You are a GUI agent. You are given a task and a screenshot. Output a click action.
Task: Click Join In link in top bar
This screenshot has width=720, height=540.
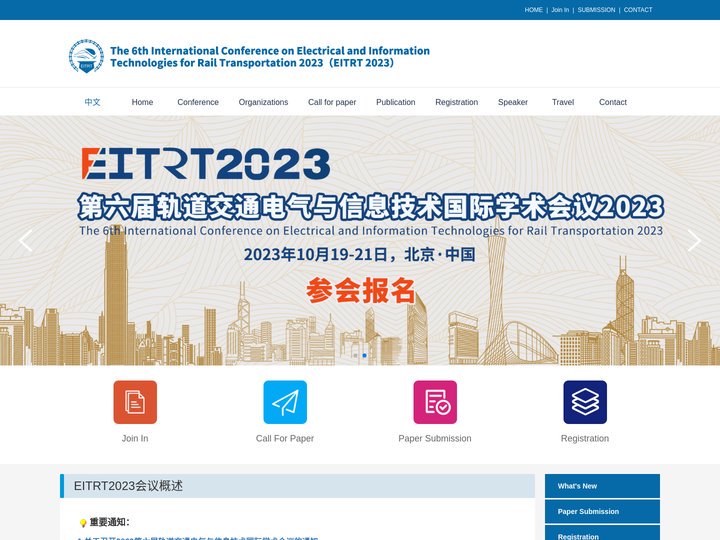click(560, 10)
